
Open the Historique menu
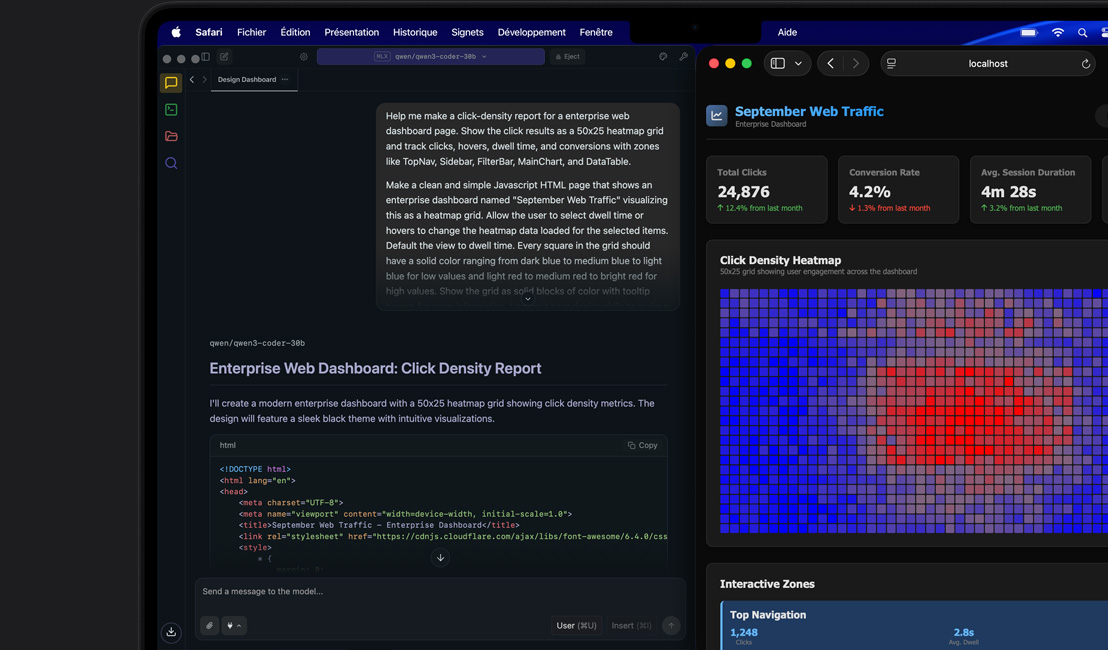click(415, 32)
